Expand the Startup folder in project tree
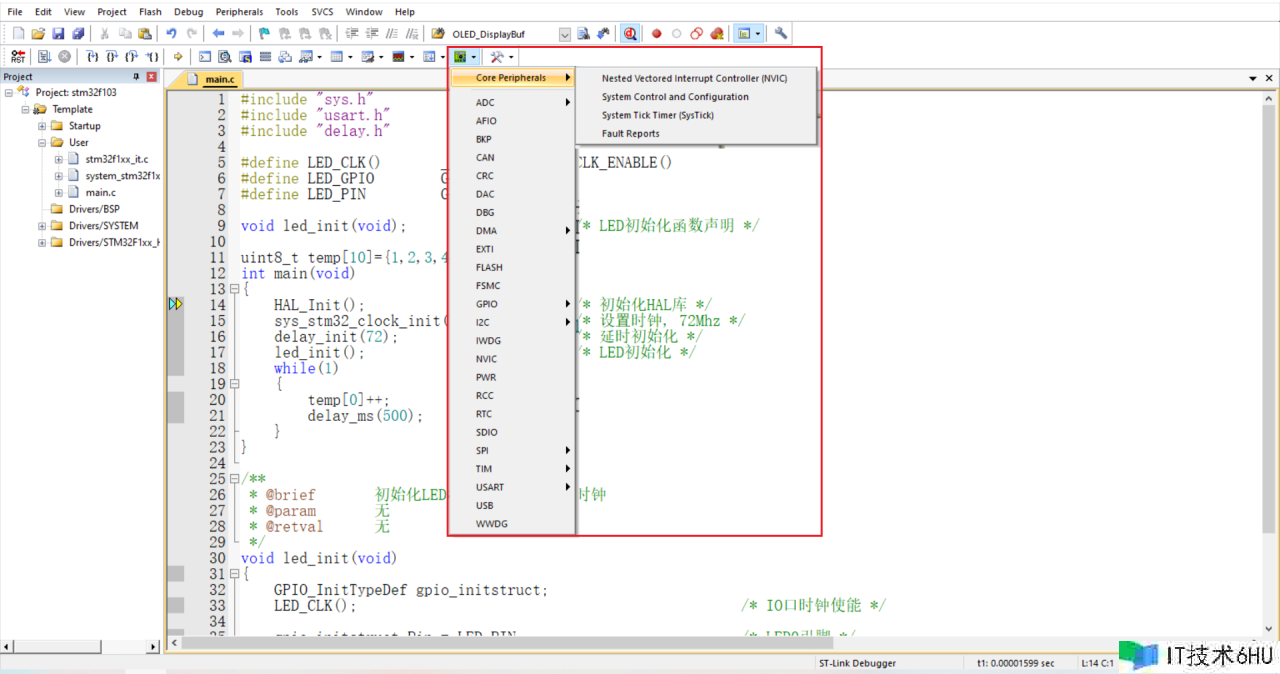 42,126
